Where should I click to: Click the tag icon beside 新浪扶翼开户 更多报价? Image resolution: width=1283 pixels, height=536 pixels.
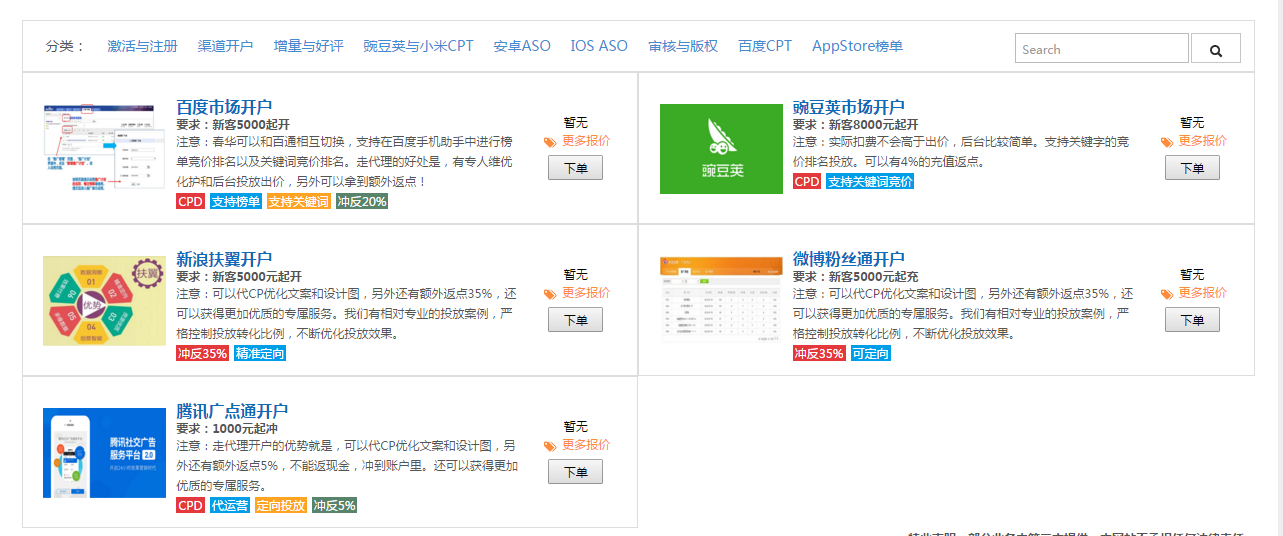(x=550, y=294)
